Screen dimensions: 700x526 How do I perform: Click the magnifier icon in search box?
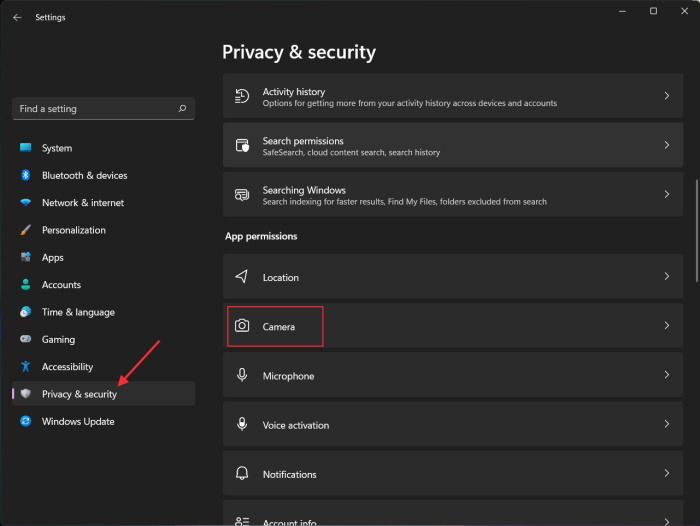(x=182, y=108)
